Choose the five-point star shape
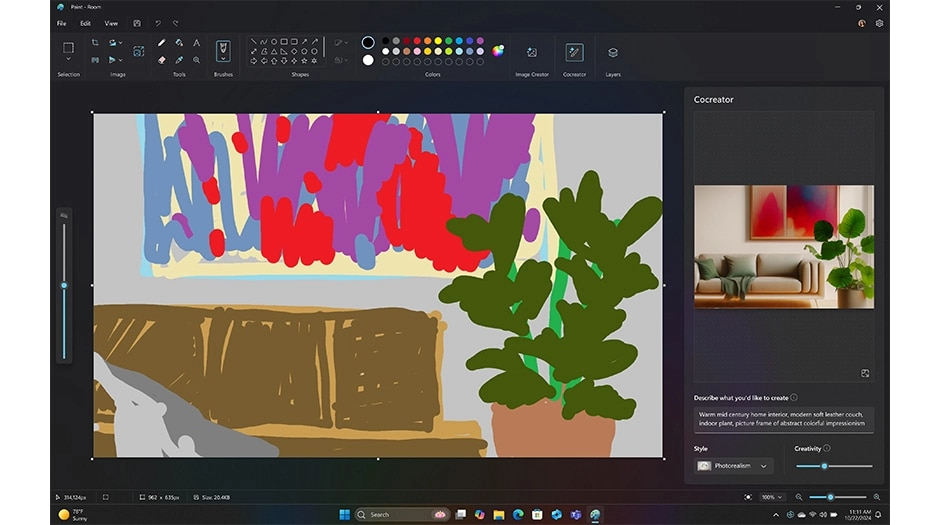 tap(304, 61)
